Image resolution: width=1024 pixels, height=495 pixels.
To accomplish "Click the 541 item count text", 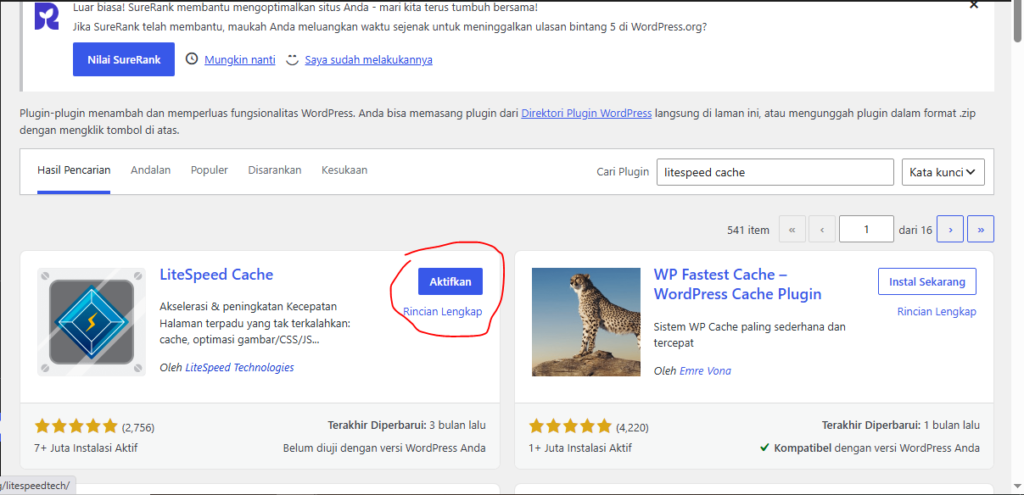I will [748, 230].
